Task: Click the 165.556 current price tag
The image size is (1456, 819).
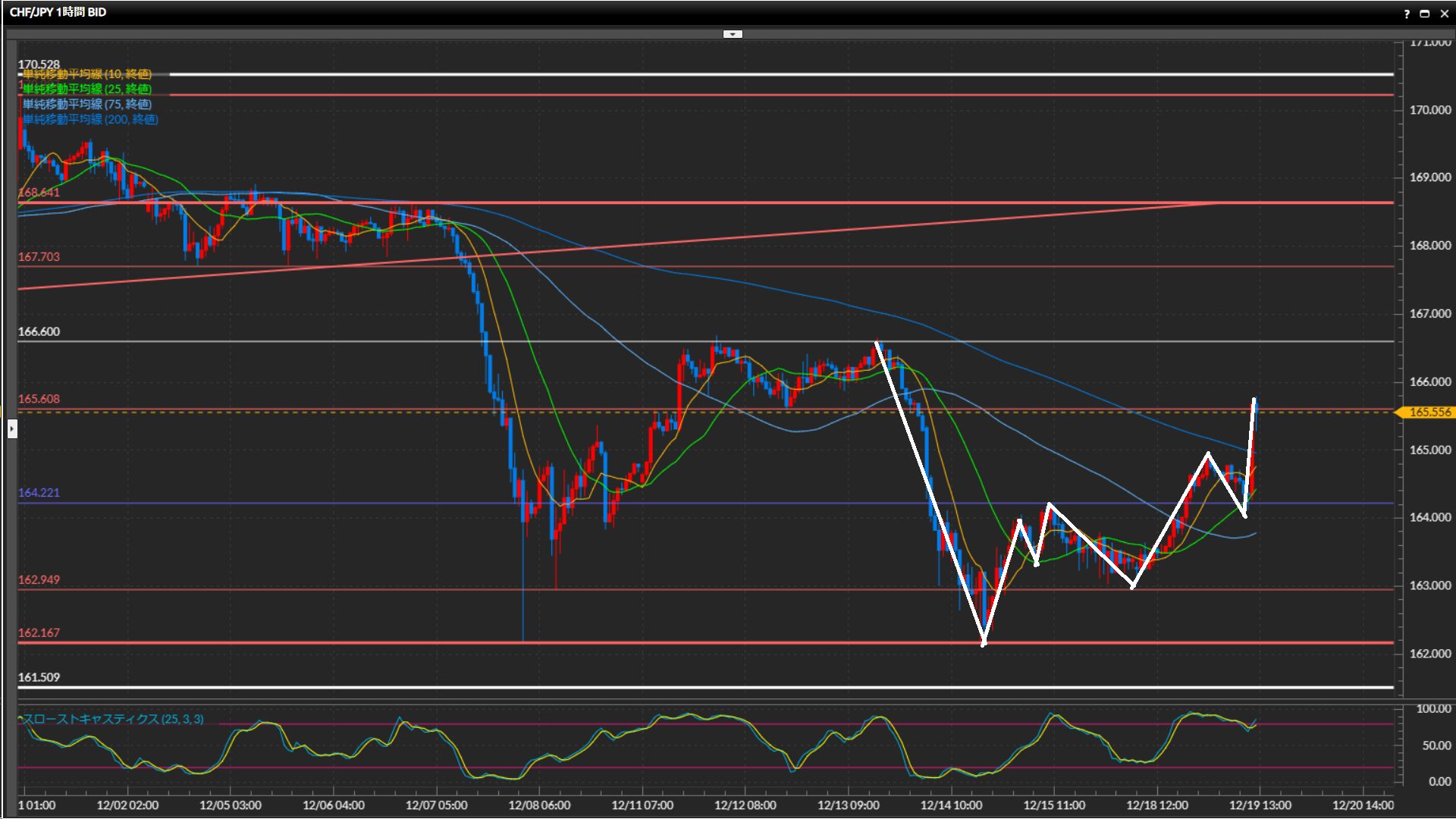Action: 1429,413
